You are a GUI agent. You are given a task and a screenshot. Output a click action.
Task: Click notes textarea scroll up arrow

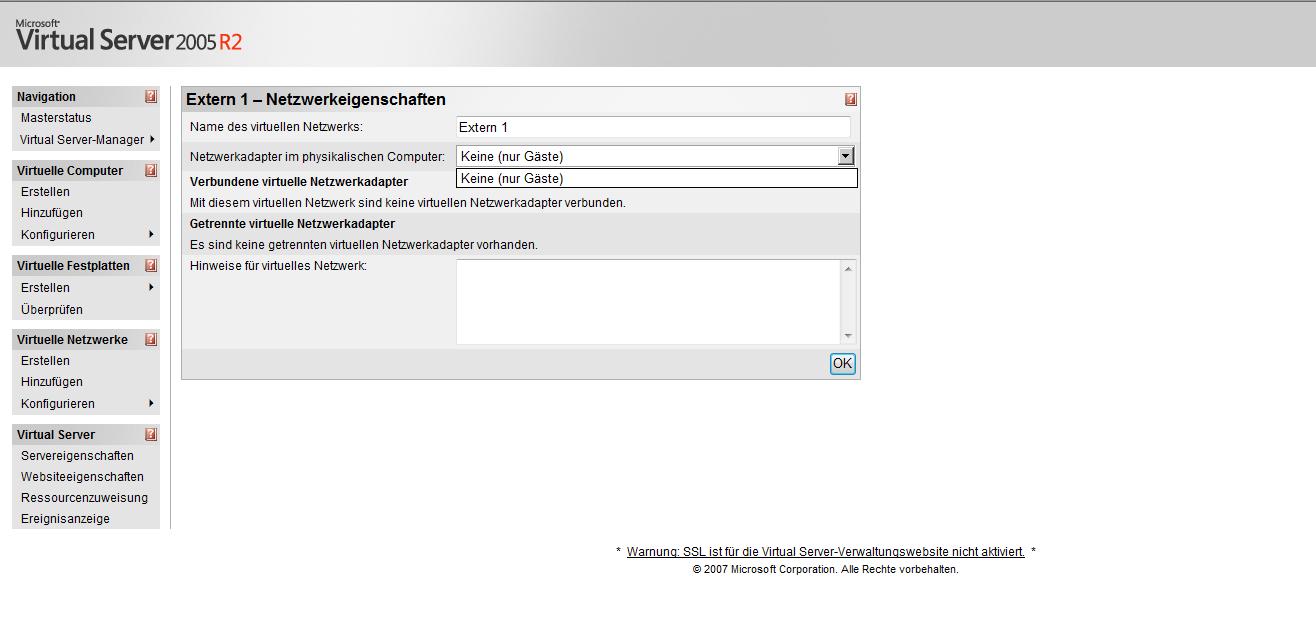click(x=849, y=268)
